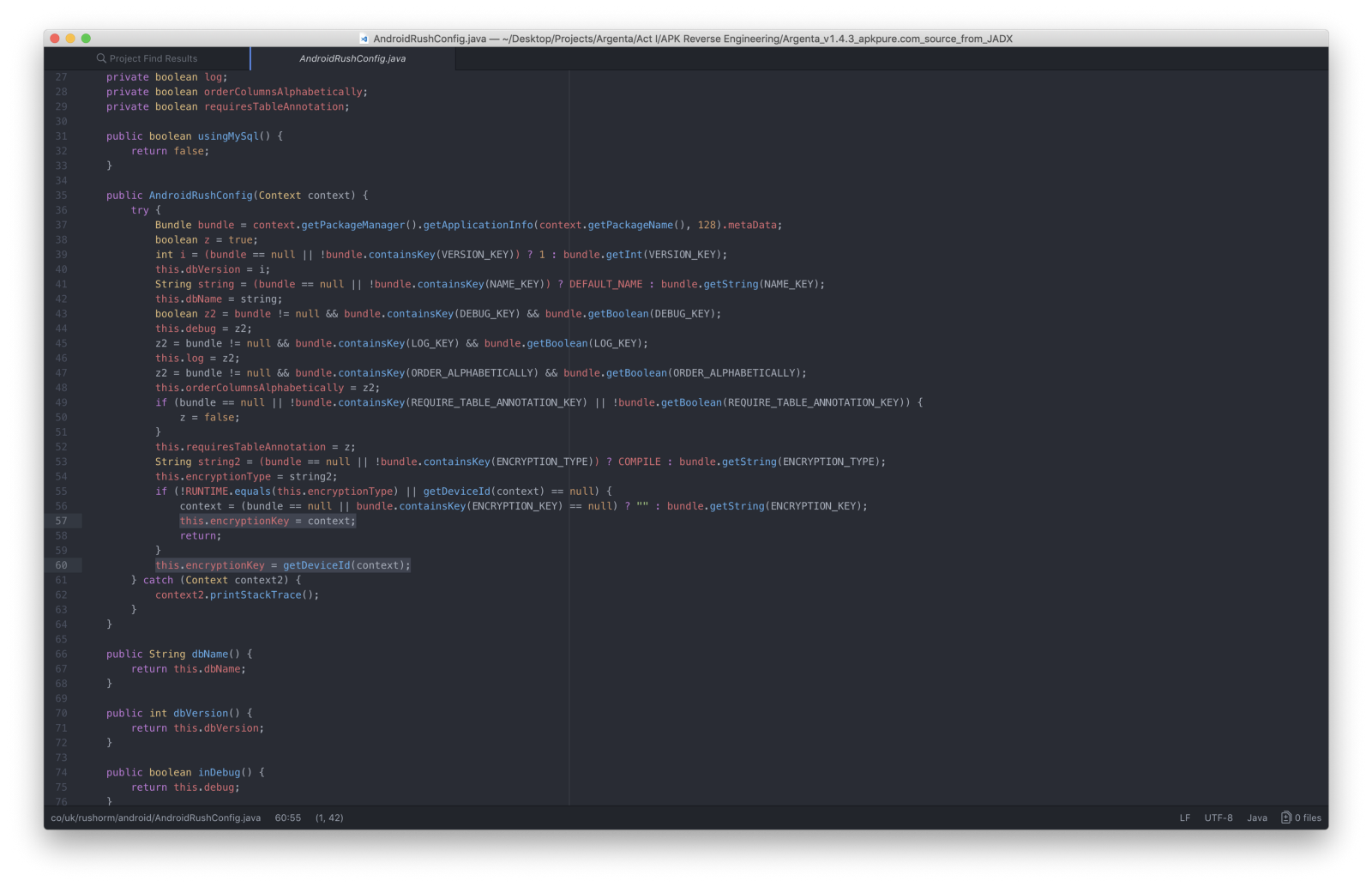
Task: Click line number 66 in the gutter
Action: point(62,654)
